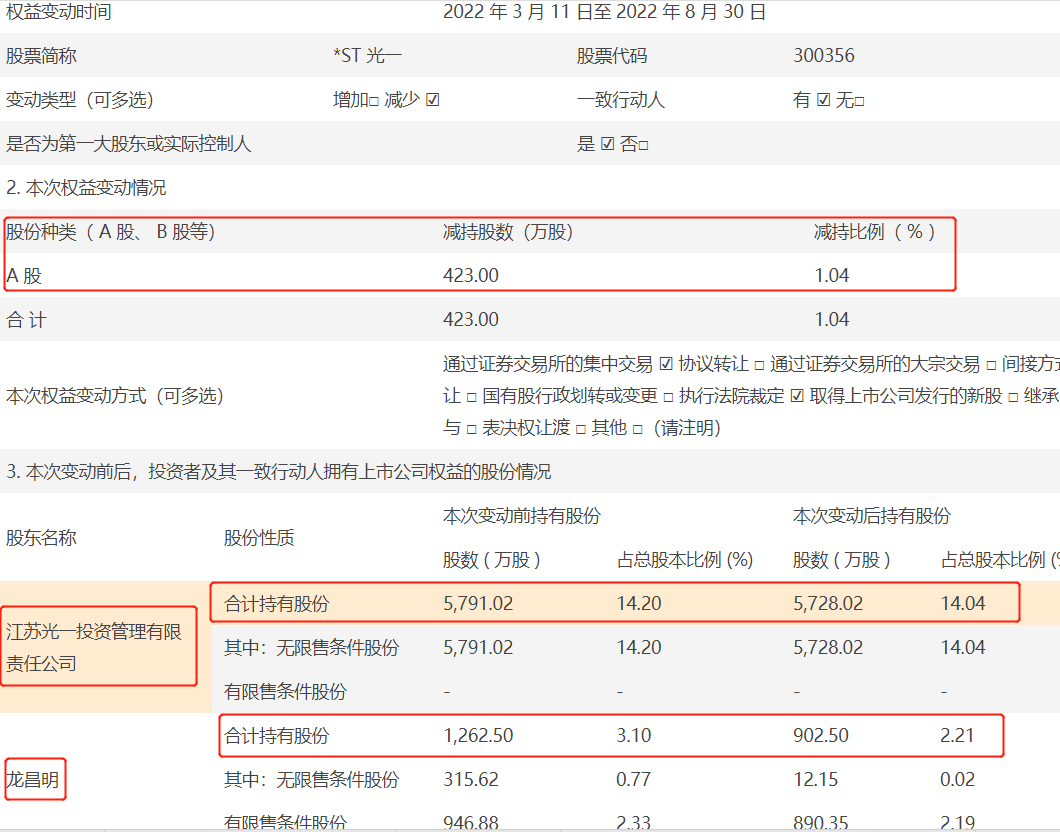Select the value 902.50

(x=821, y=735)
